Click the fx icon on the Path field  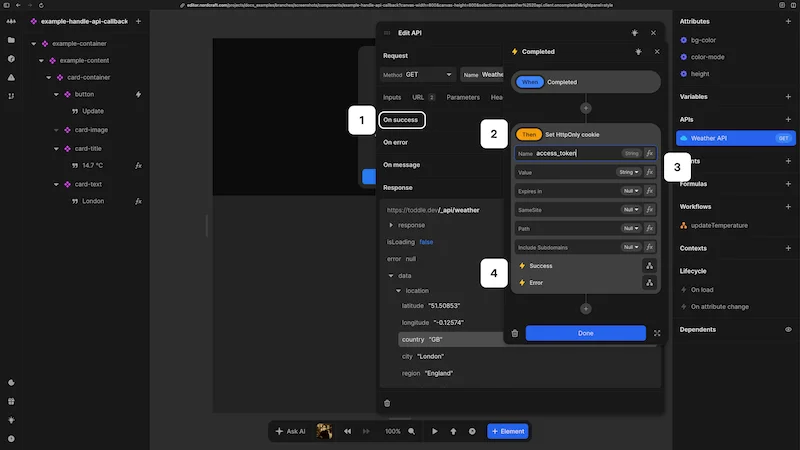[x=649, y=229]
